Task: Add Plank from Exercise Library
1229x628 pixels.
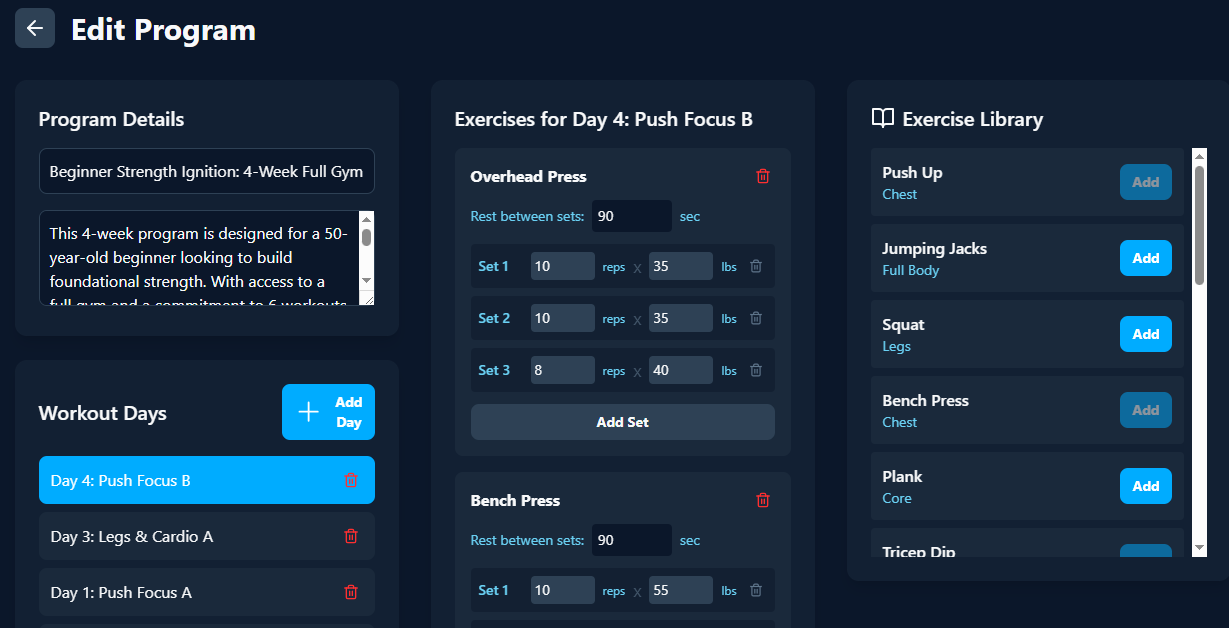Action: (x=1146, y=486)
